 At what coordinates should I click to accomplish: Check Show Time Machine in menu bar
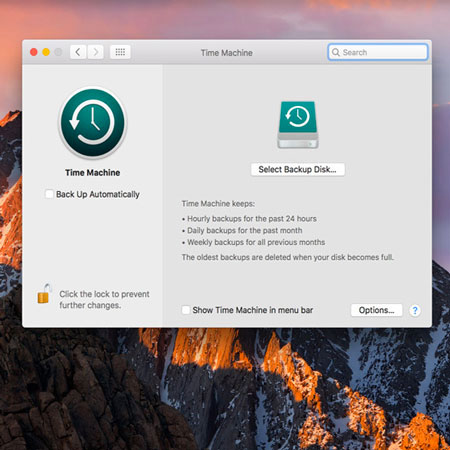point(186,310)
